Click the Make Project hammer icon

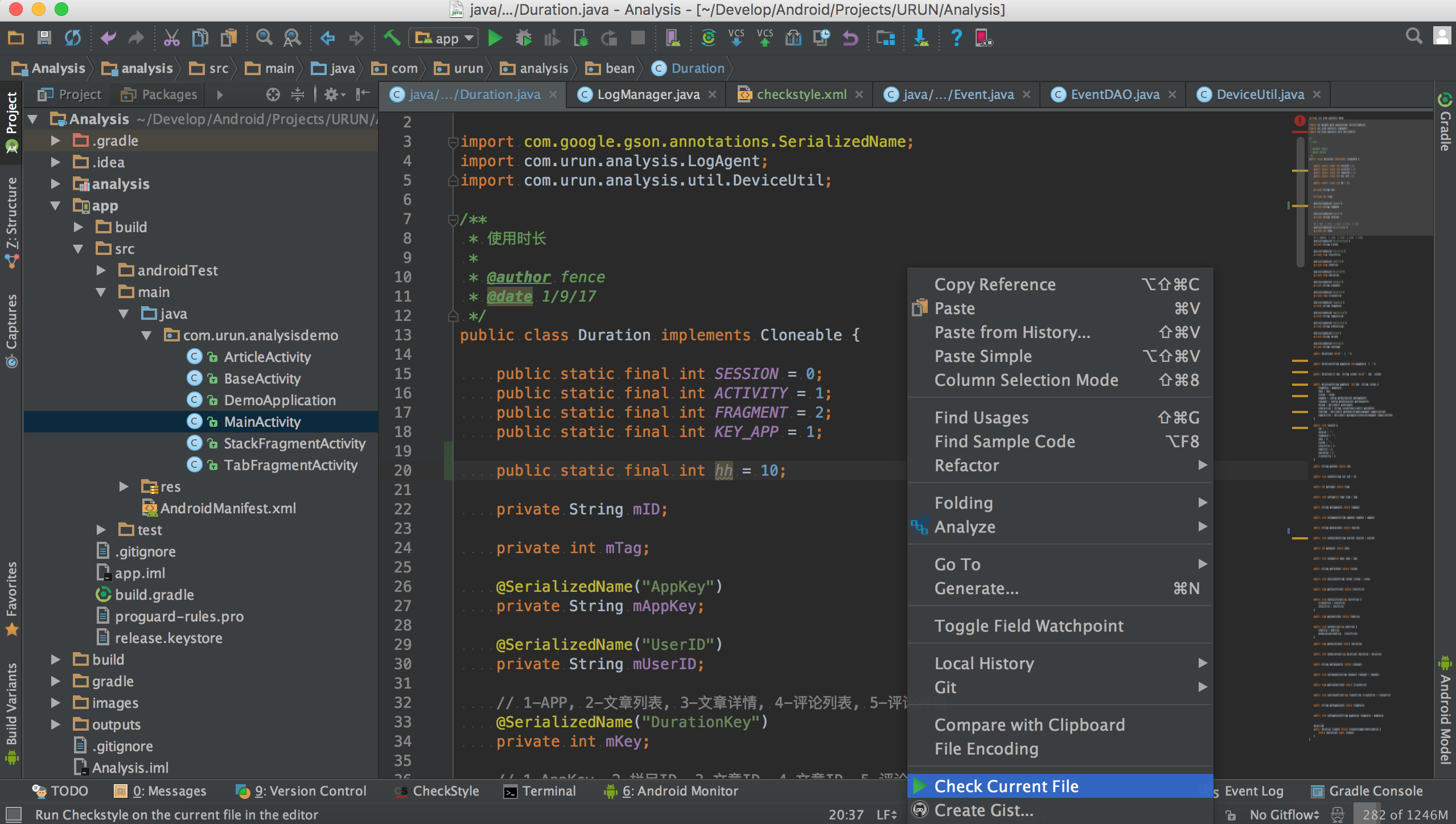(x=392, y=38)
